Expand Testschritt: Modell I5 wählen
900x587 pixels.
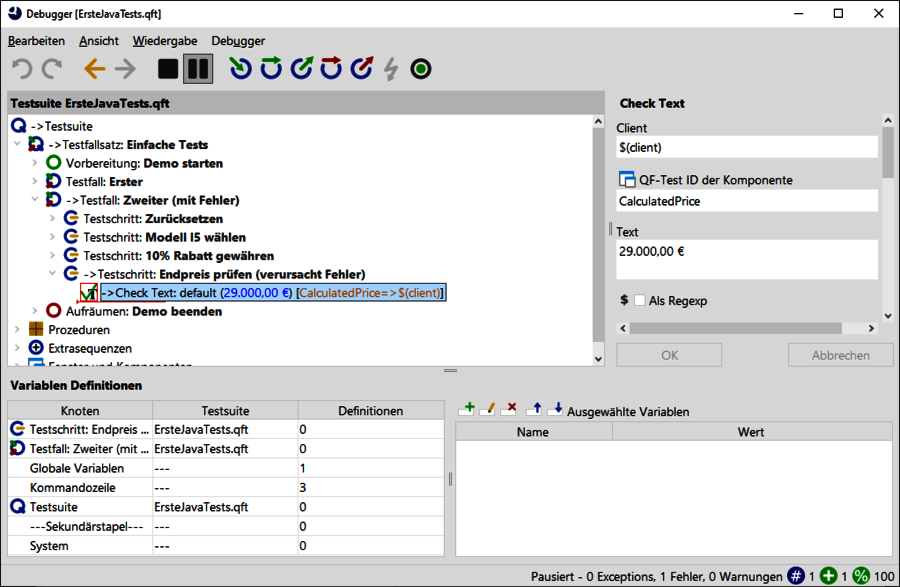[x=52, y=237]
